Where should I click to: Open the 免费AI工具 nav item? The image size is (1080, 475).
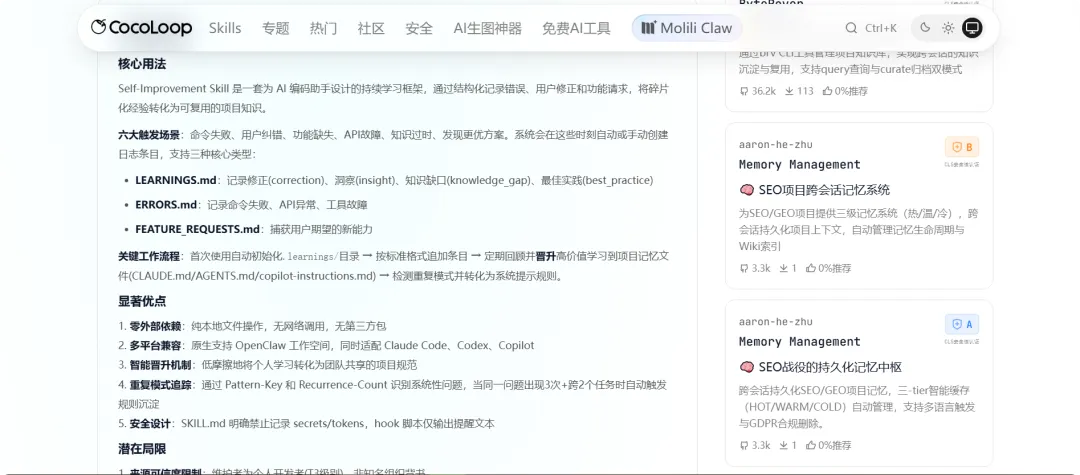coord(577,28)
